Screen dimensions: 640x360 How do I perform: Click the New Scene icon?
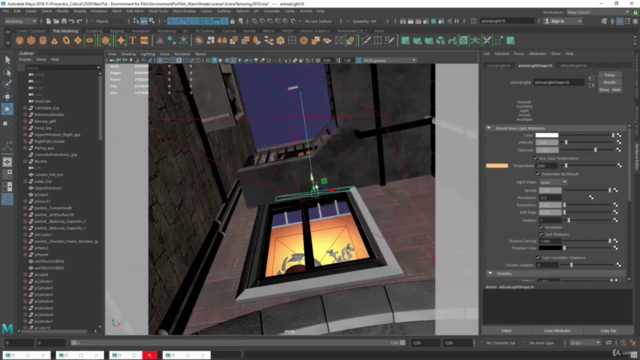pyautogui.click(x=48, y=21)
